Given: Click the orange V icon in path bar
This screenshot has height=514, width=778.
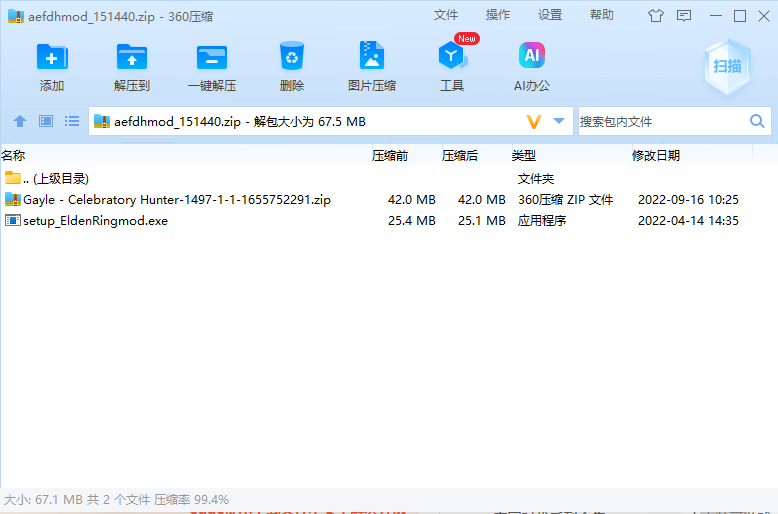Looking at the screenshot, I should (x=534, y=122).
